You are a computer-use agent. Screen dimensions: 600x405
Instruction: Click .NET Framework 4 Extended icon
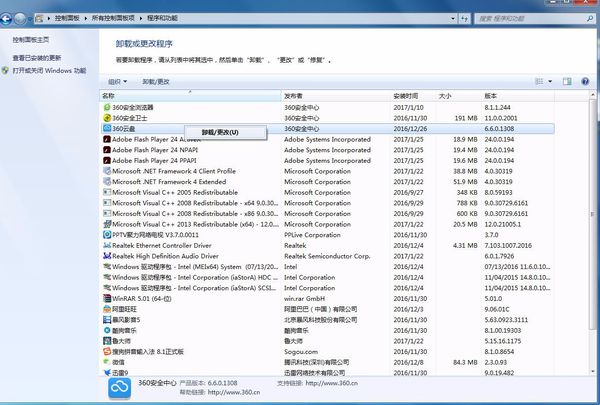click(x=107, y=182)
